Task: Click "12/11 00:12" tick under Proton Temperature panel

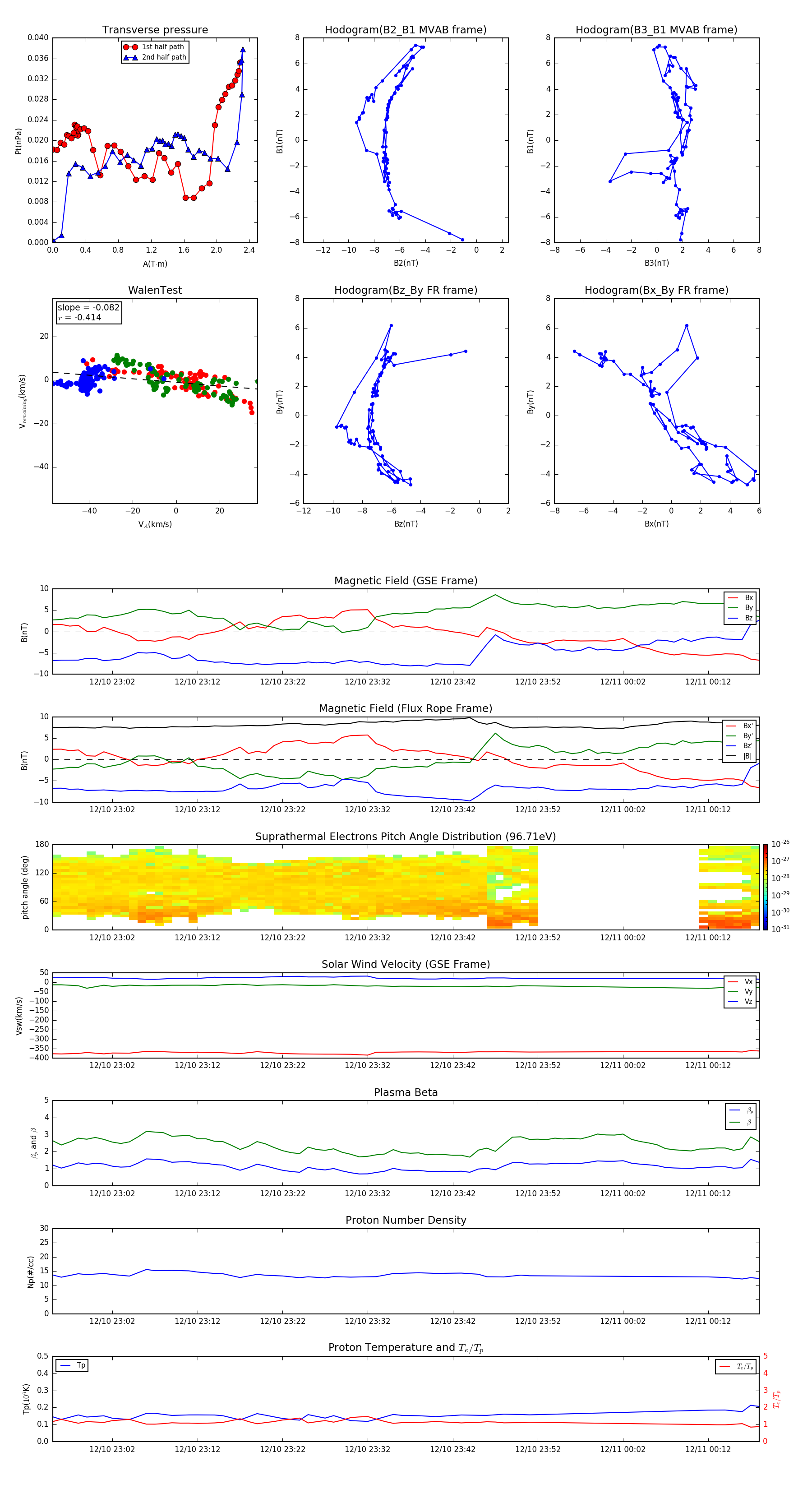Action: point(708,1449)
